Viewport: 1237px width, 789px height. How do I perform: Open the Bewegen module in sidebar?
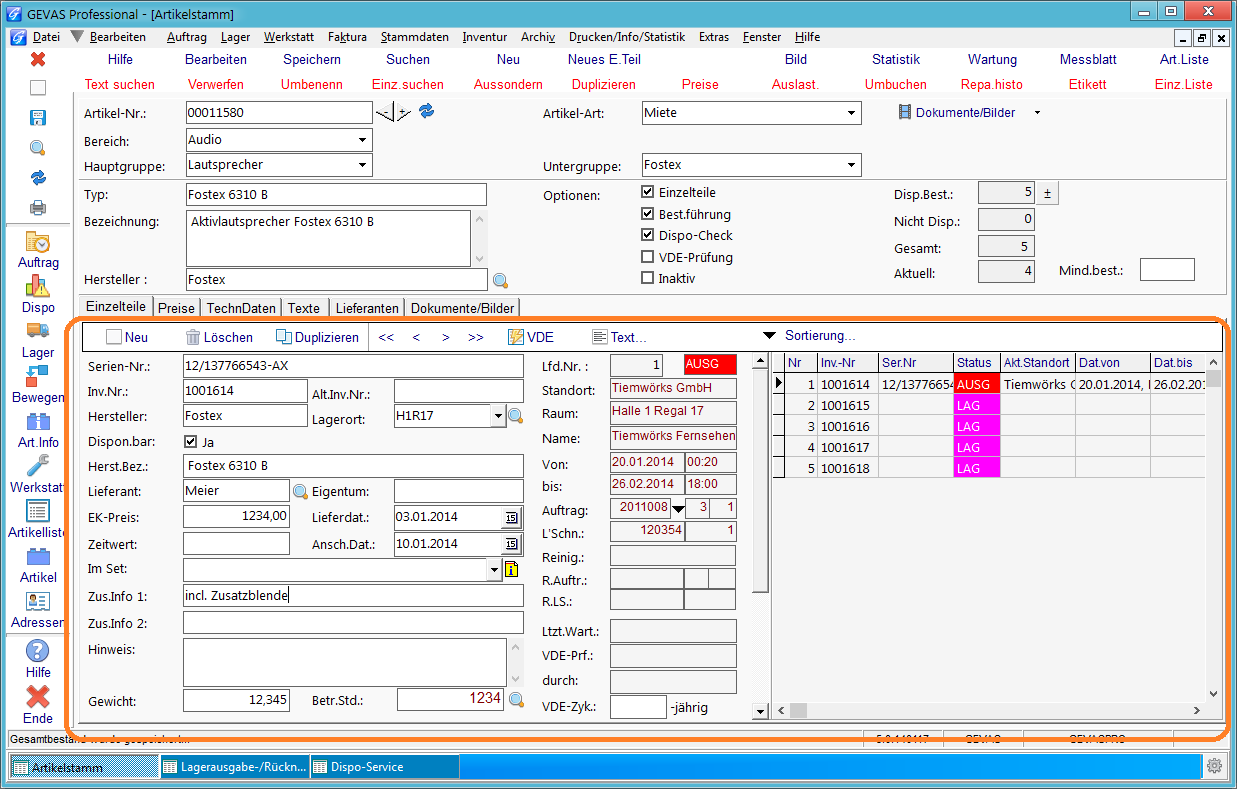[x=38, y=386]
